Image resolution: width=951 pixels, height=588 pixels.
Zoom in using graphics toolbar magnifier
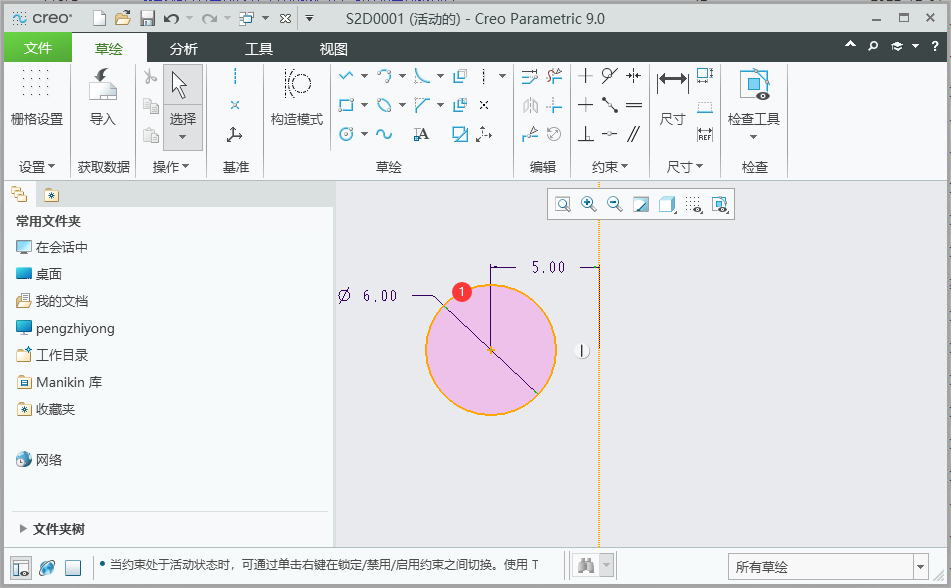pyautogui.click(x=588, y=204)
